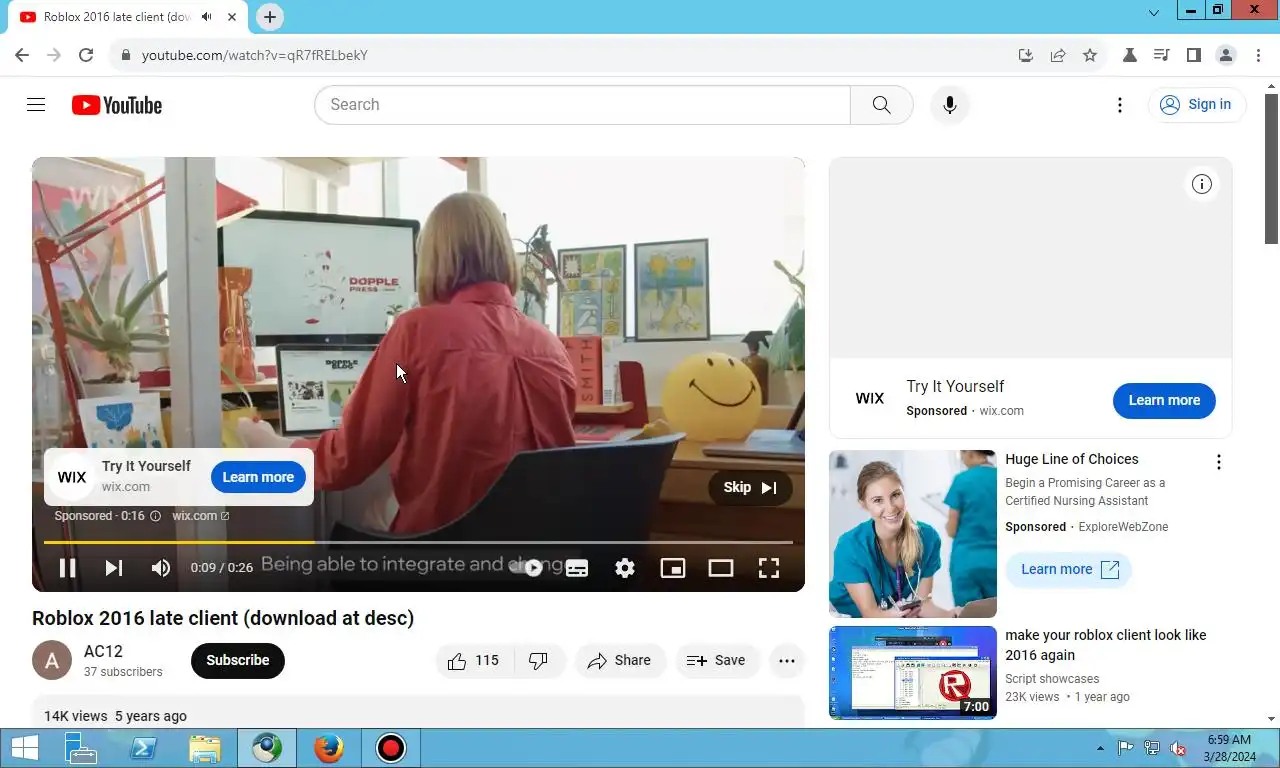The height and width of the screenshot is (768, 1280).
Task: Open player settings gear
Action: (x=625, y=568)
